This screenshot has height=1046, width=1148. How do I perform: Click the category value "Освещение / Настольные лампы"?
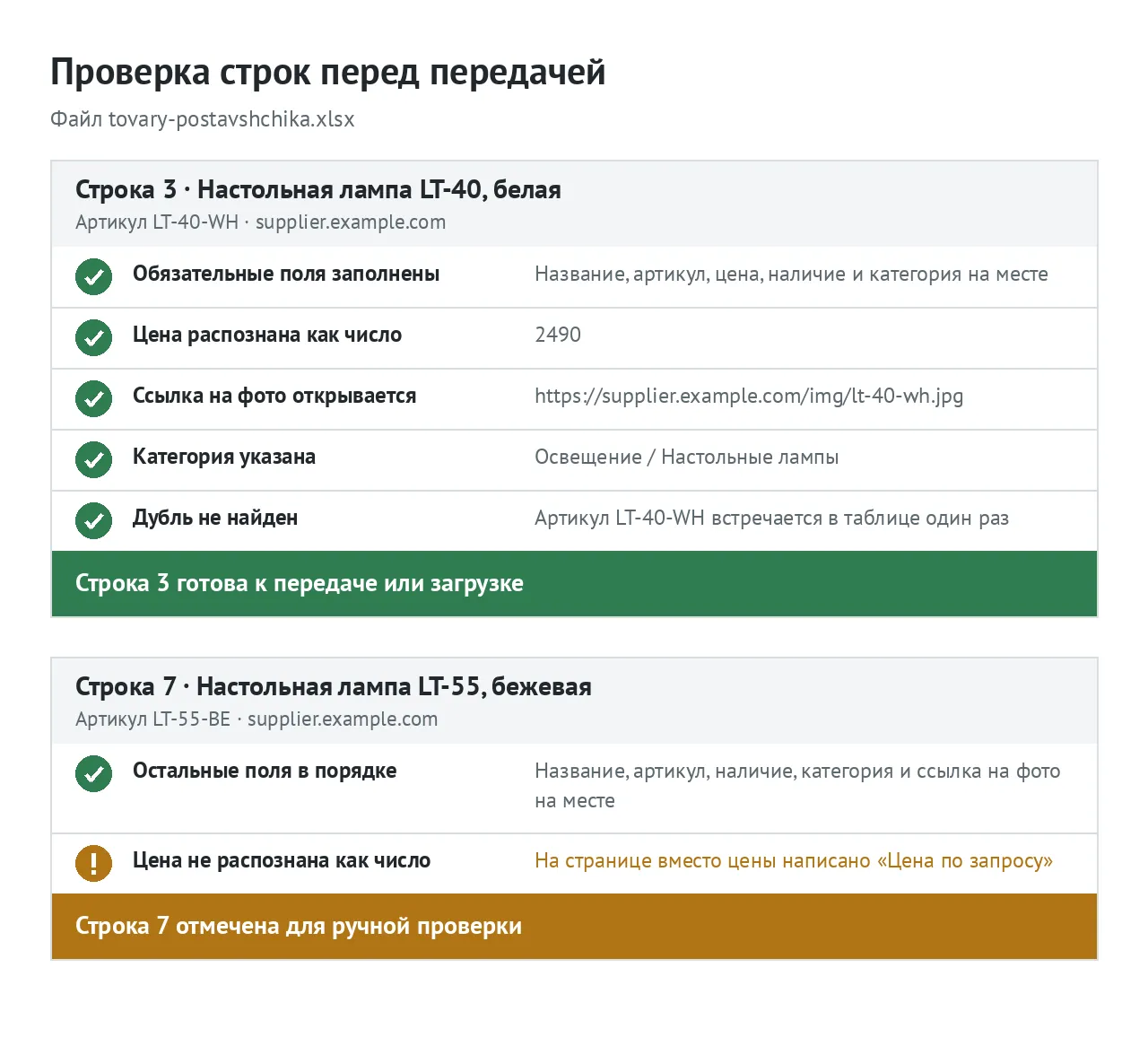(687, 458)
